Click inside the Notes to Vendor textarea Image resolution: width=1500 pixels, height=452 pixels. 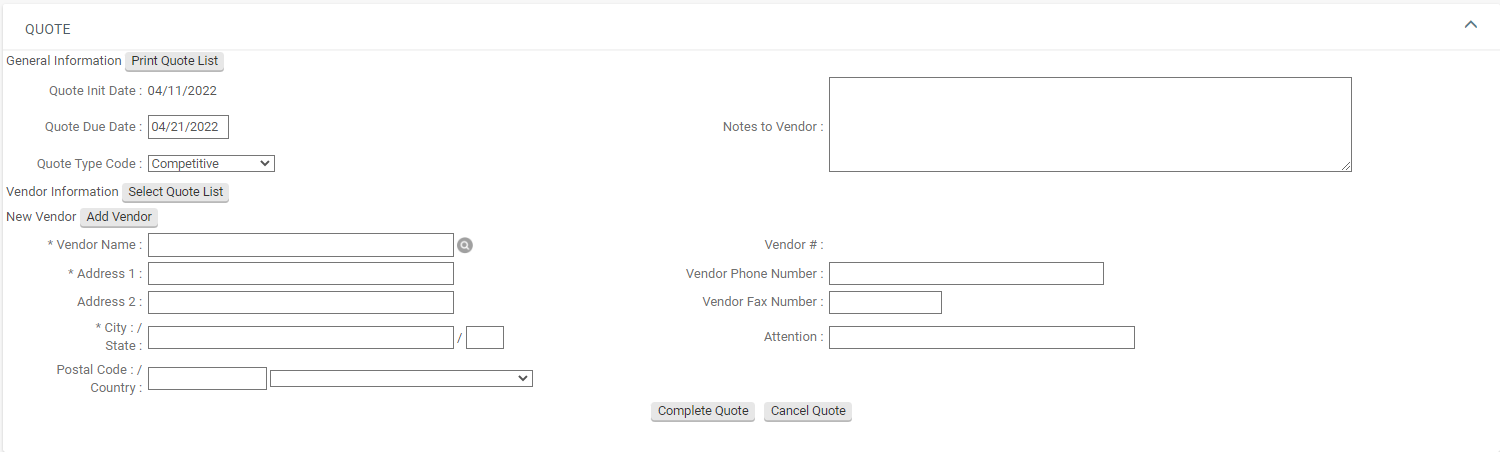[1090, 125]
